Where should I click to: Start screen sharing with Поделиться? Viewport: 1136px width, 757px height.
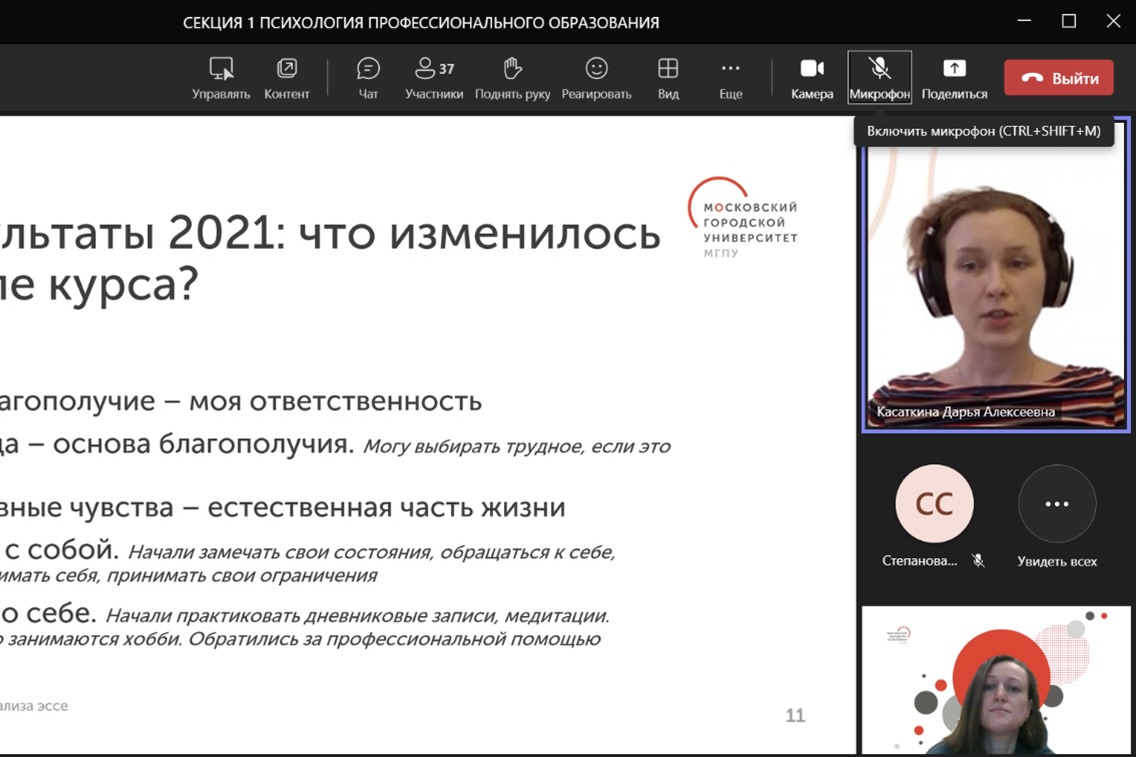[954, 78]
